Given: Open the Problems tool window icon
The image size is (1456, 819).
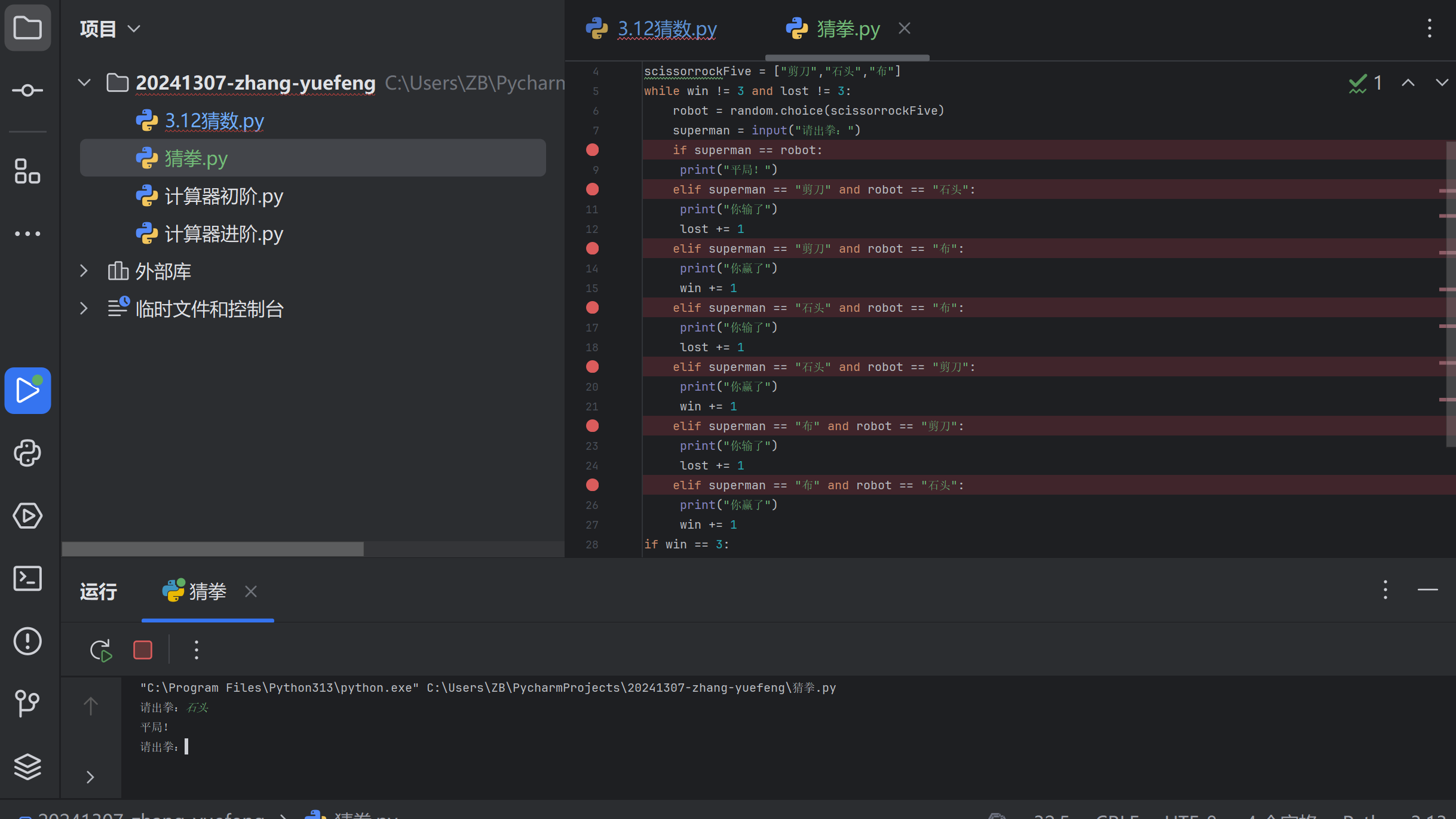Looking at the screenshot, I should coord(27,641).
